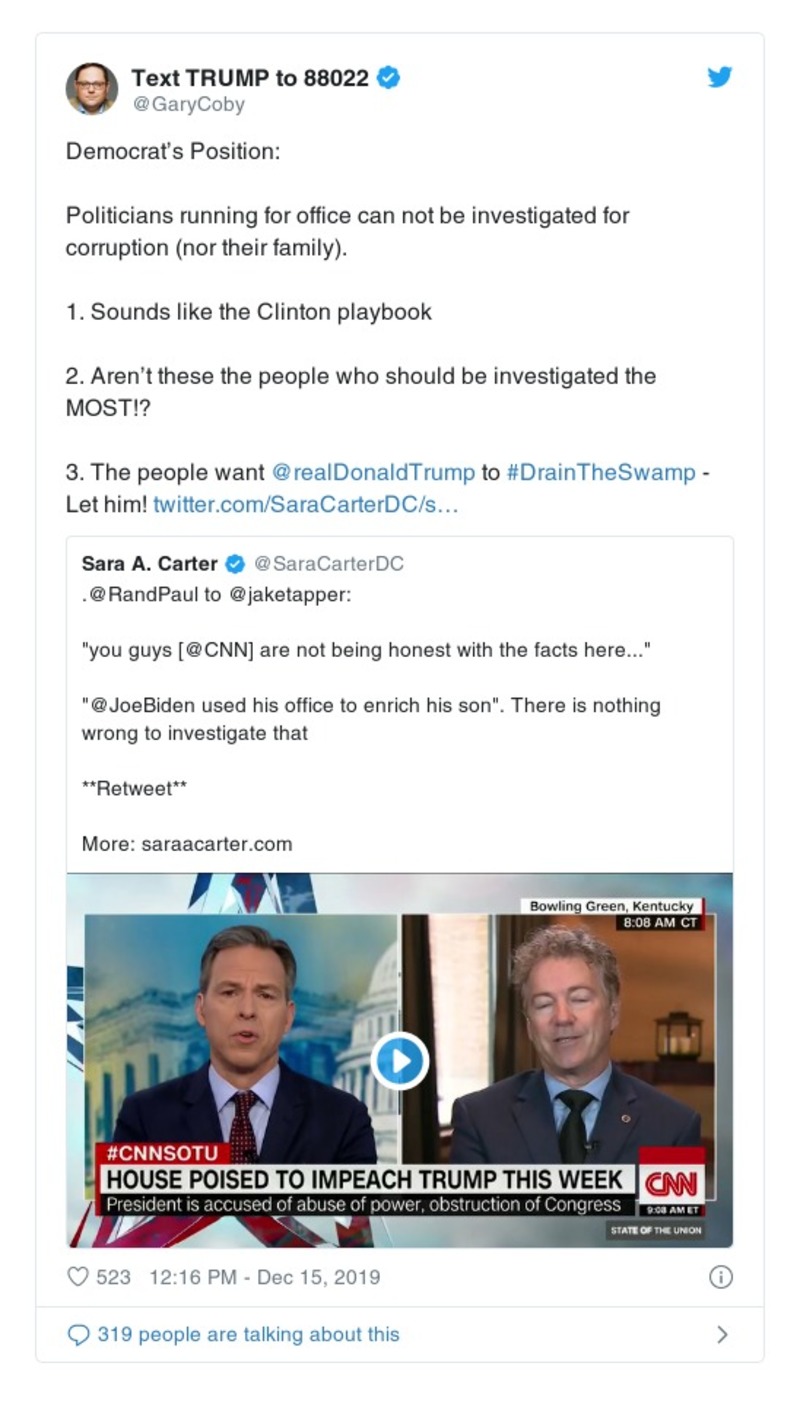Click the verified badge beside Text TRUMP
Image resolution: width=800 pixels, height=1401 pixels.
click(x=389, y=77)
